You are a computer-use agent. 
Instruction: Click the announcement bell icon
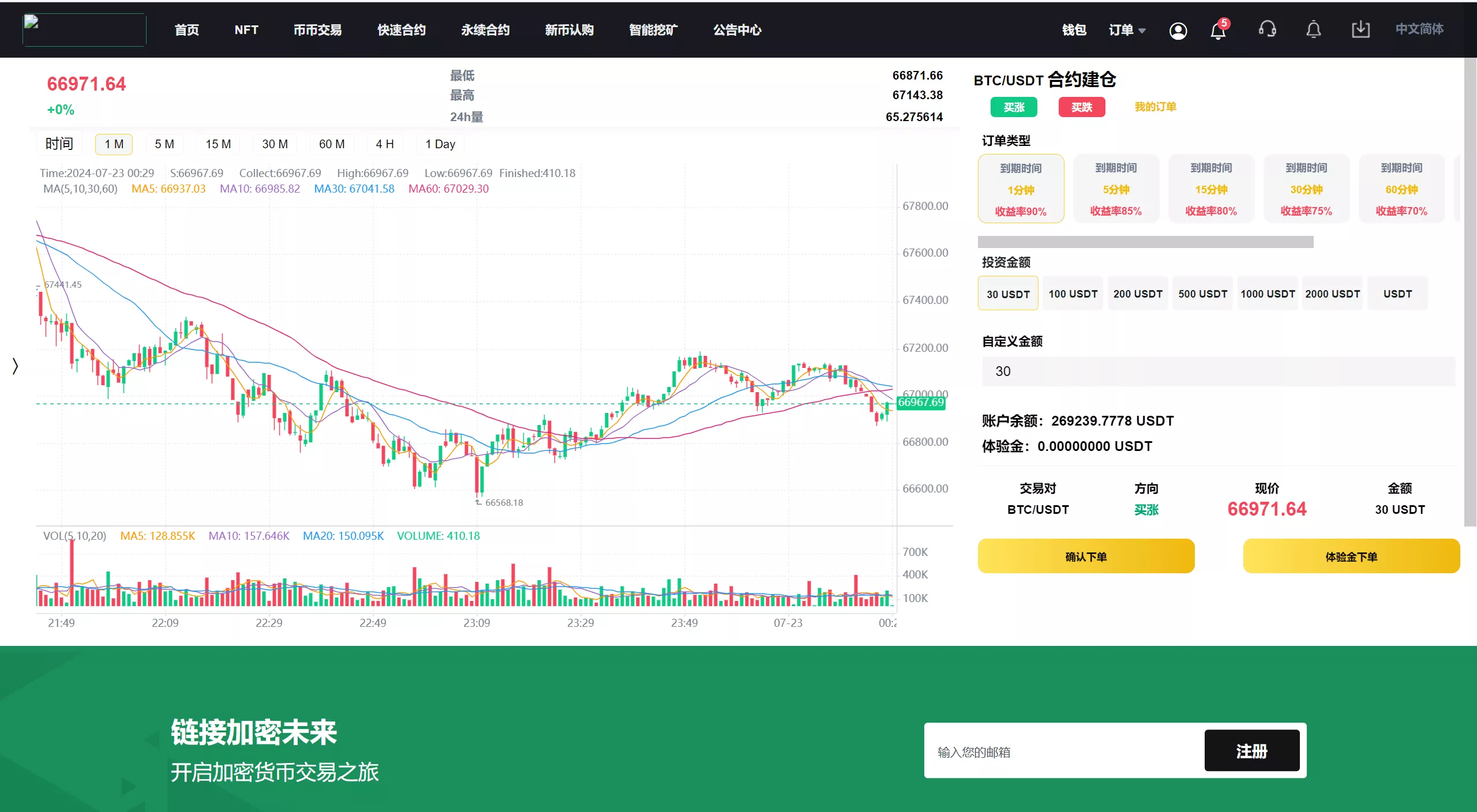pyautogui.click(x=1313, y=29)
